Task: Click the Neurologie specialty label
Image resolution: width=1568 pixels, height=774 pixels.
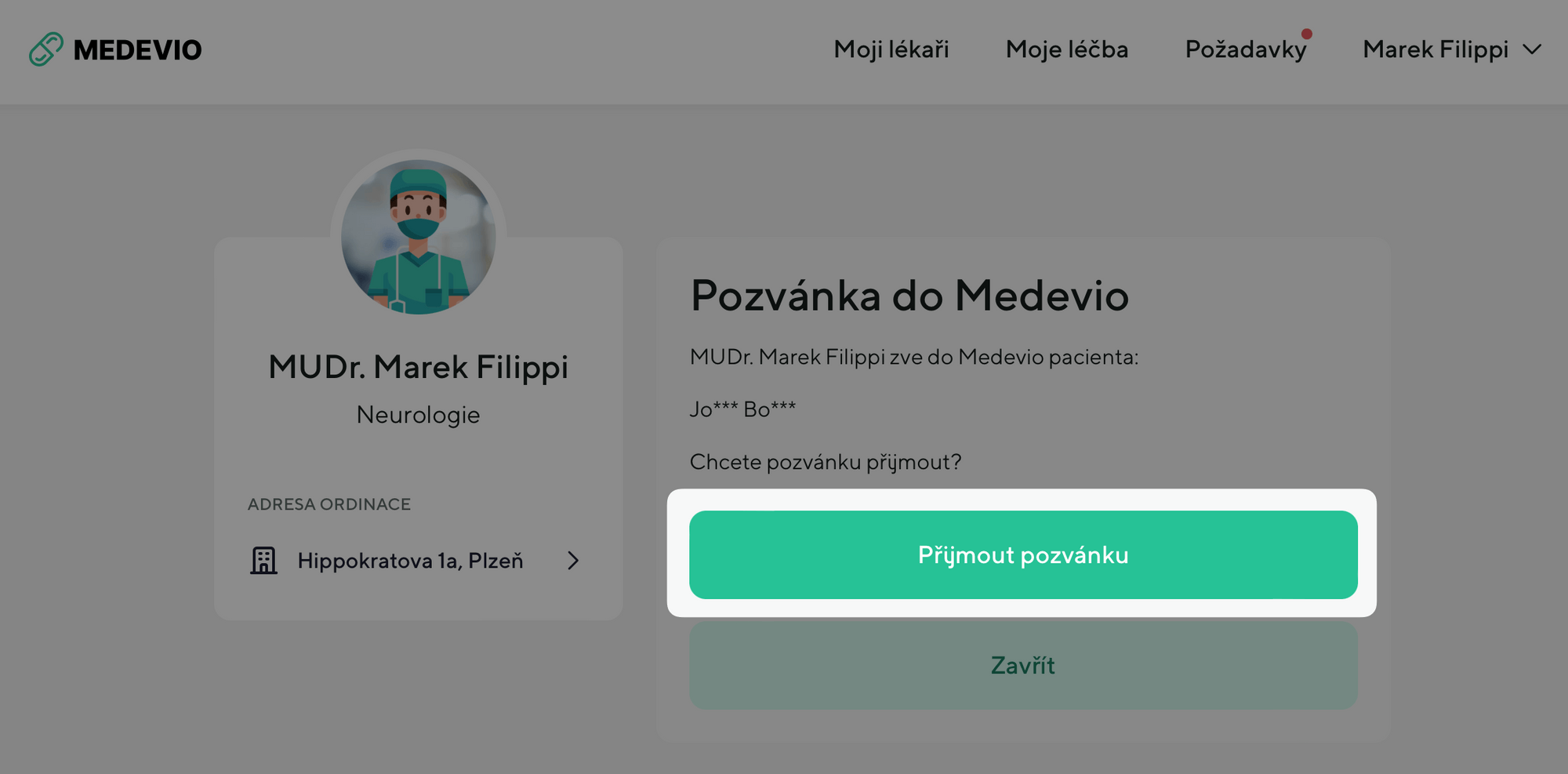Action: (x=419, y=415)
